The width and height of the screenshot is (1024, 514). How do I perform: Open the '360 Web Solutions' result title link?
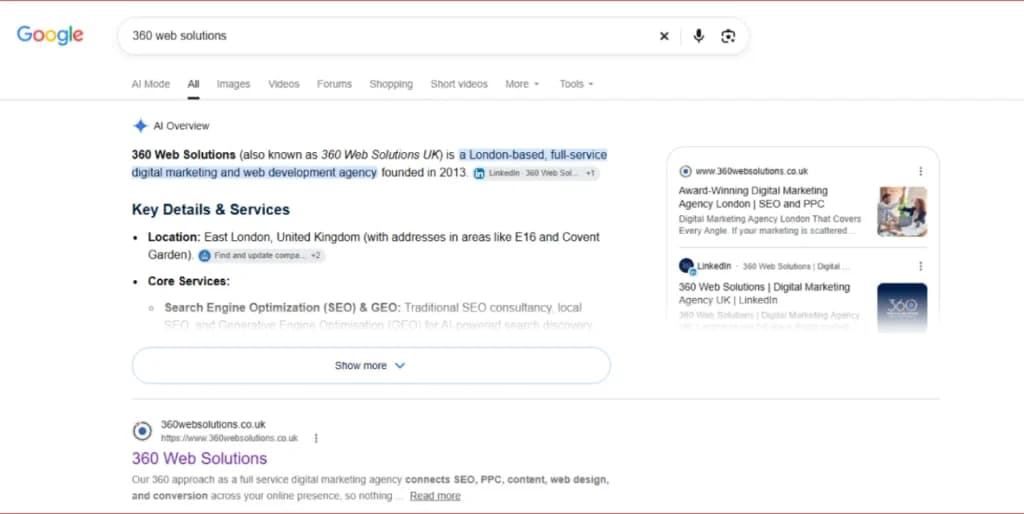pos(199,458)
